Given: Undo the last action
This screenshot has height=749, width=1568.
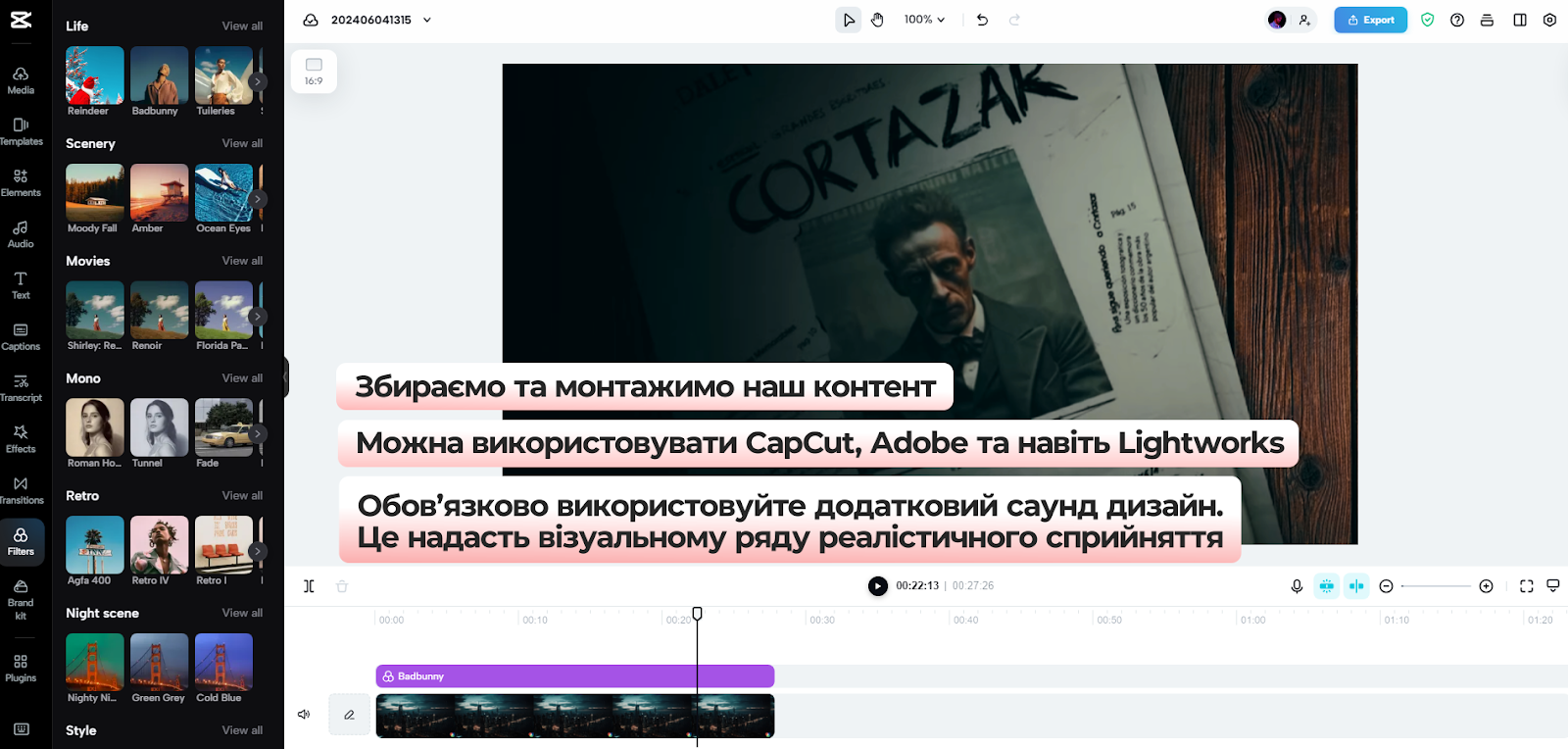Looking at the screenshot, I should tap(982, 20).
